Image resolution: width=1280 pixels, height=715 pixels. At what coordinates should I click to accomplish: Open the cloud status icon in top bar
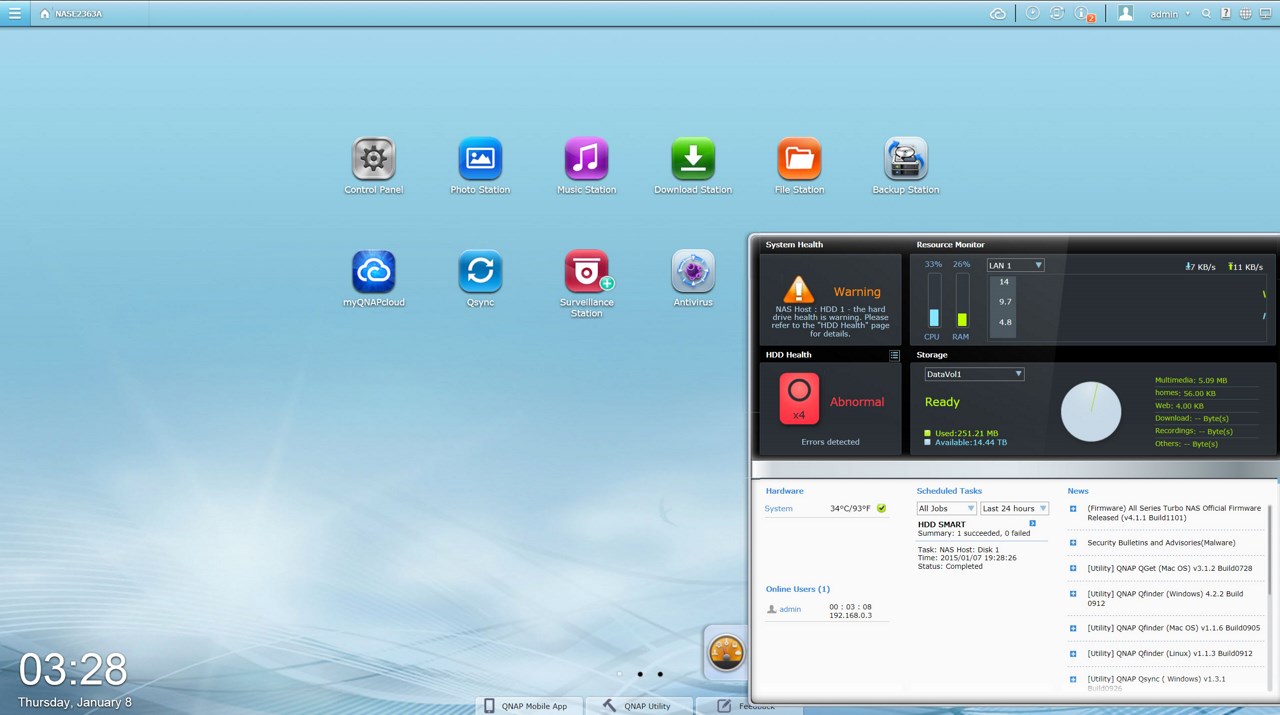(x=998, y=13)
